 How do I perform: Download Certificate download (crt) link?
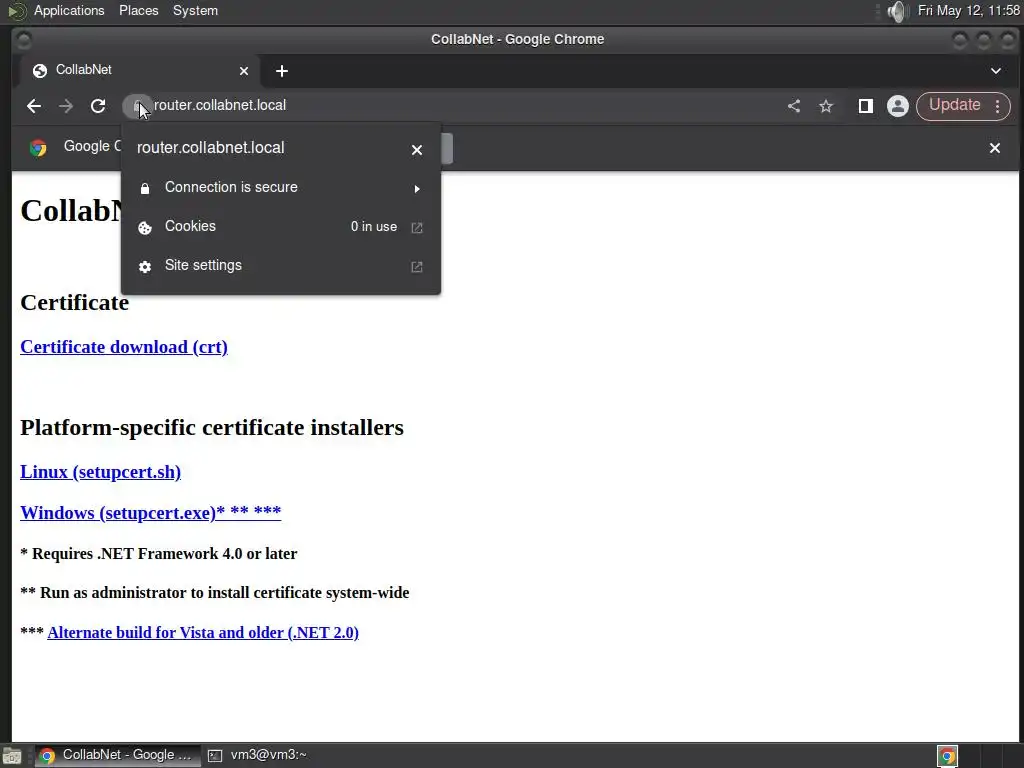124,347
